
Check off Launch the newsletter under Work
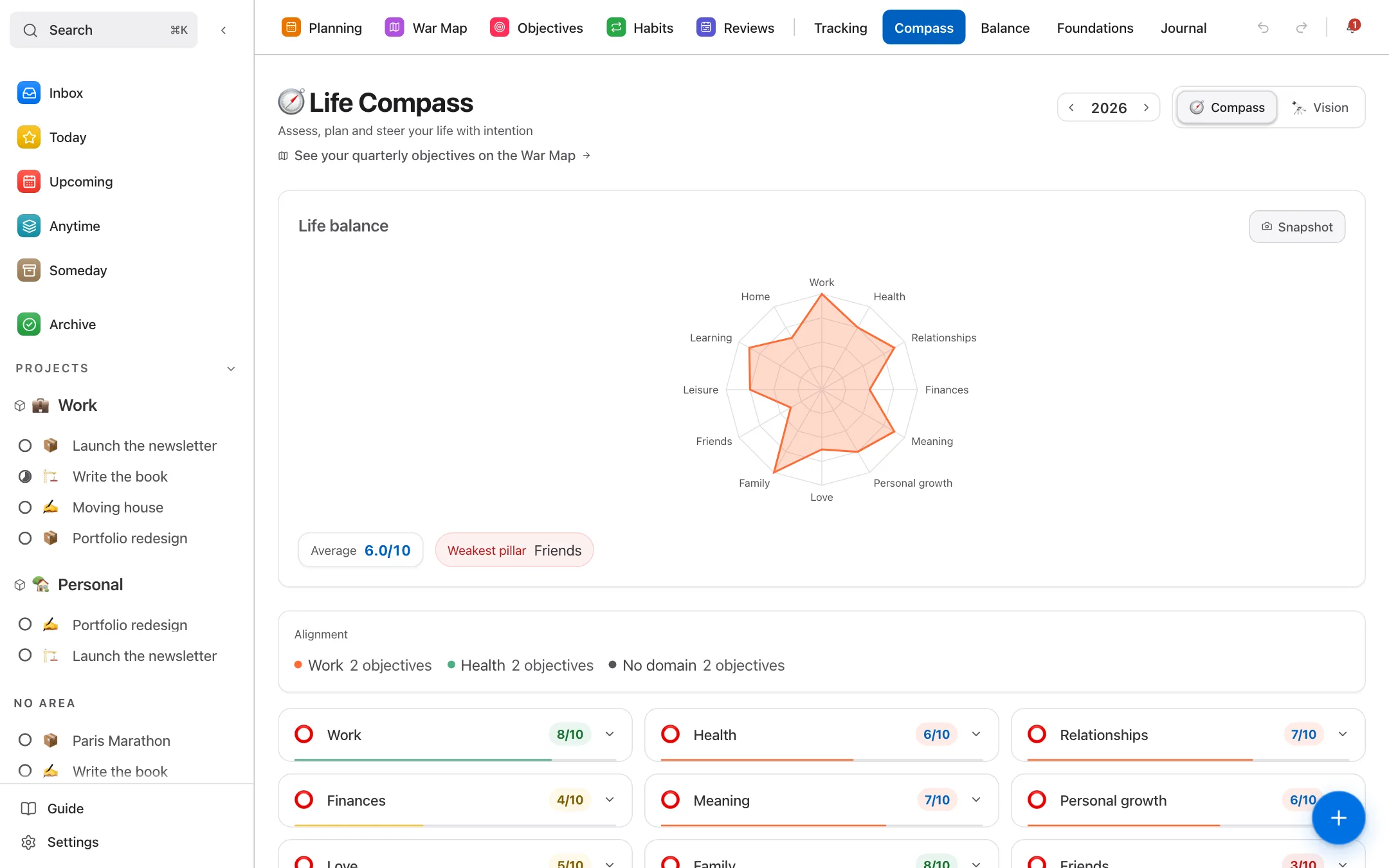[x=25, y=446]
